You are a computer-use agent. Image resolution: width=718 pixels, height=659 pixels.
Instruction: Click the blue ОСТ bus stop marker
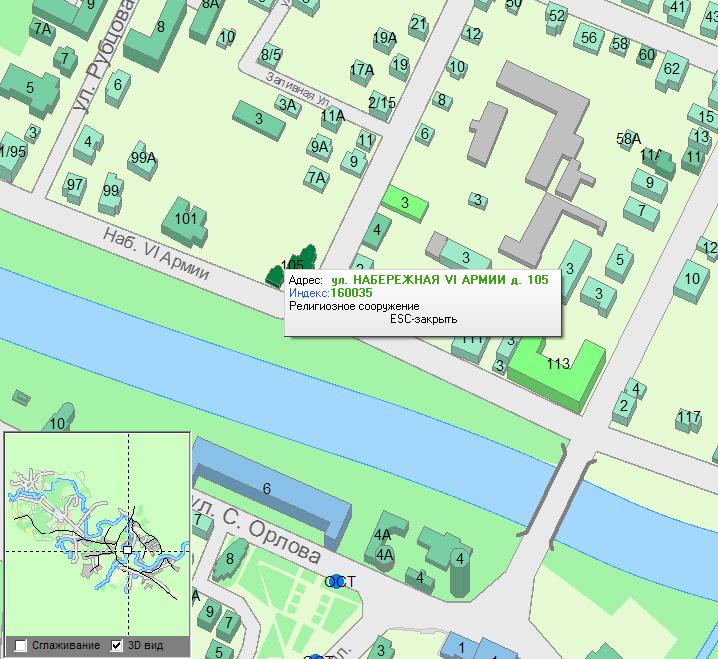pos(336,581)
